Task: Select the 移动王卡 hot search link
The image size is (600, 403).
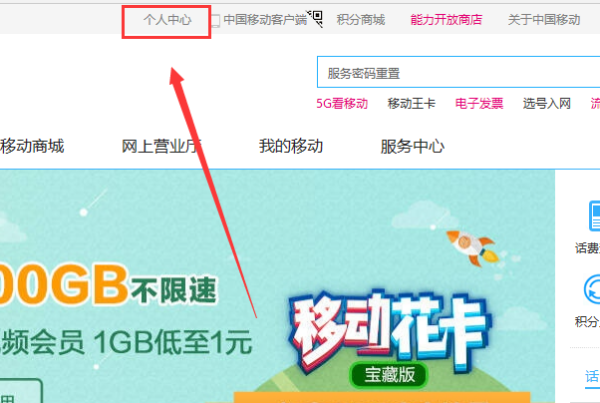Action: (411, 104)
